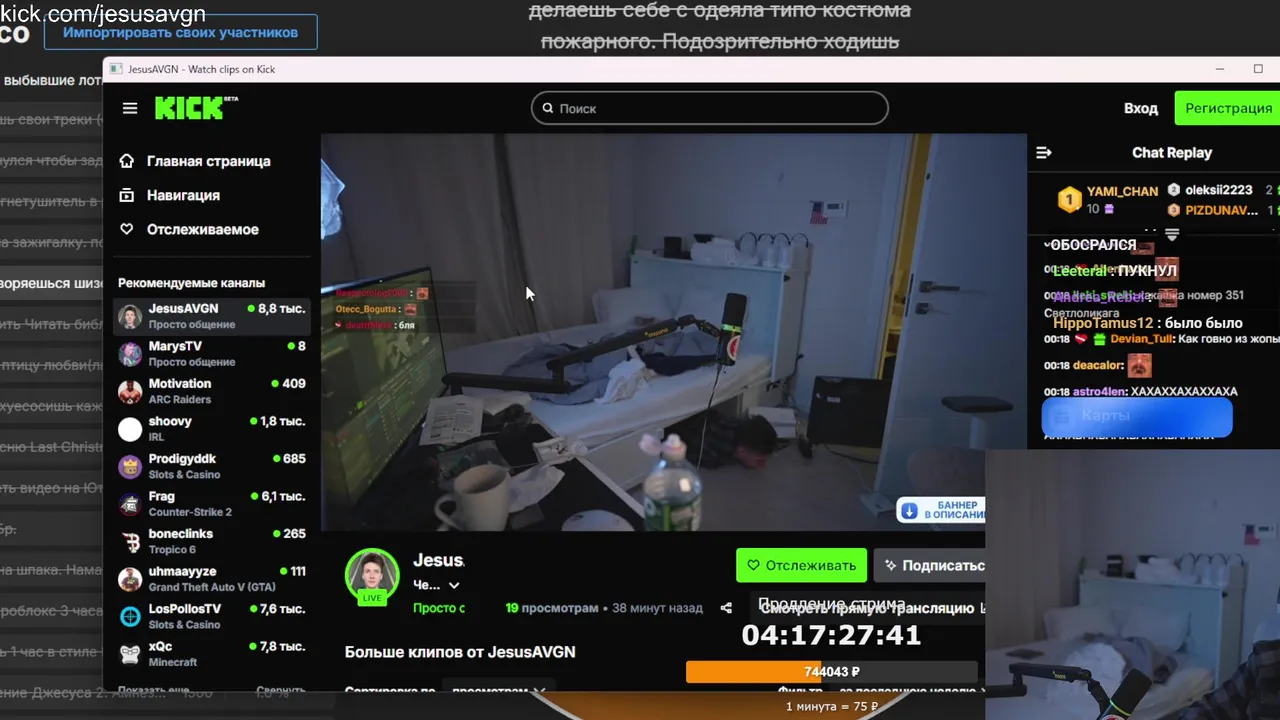Focus the Поиск search field
This screenshot has height=720, width=1280.
[709, 108]
